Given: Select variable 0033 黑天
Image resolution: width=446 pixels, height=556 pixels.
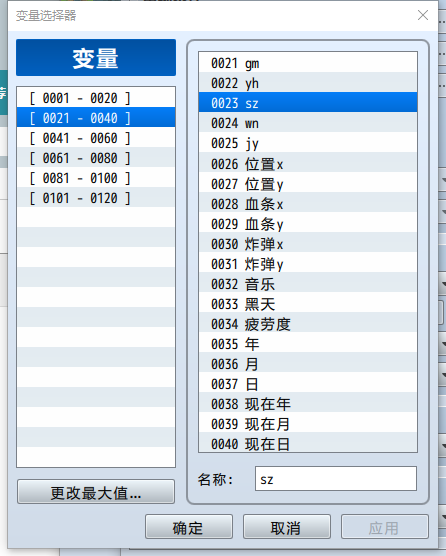Looking at the screenshot, I should 308,303.
